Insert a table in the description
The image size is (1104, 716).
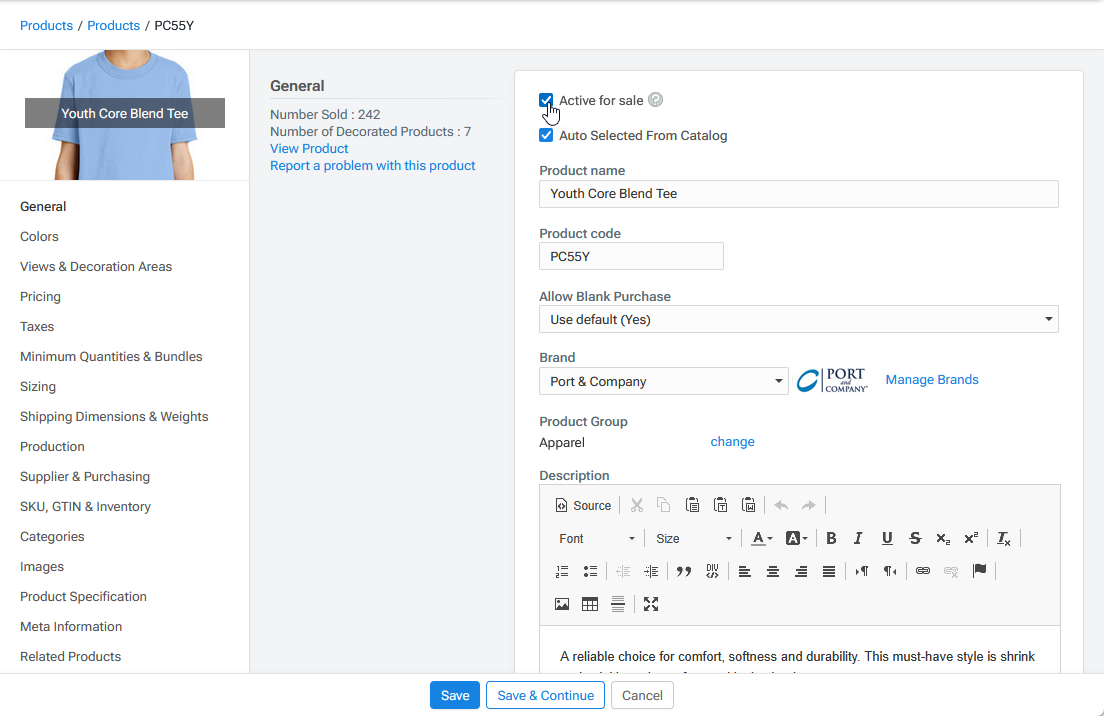point(589,604)
